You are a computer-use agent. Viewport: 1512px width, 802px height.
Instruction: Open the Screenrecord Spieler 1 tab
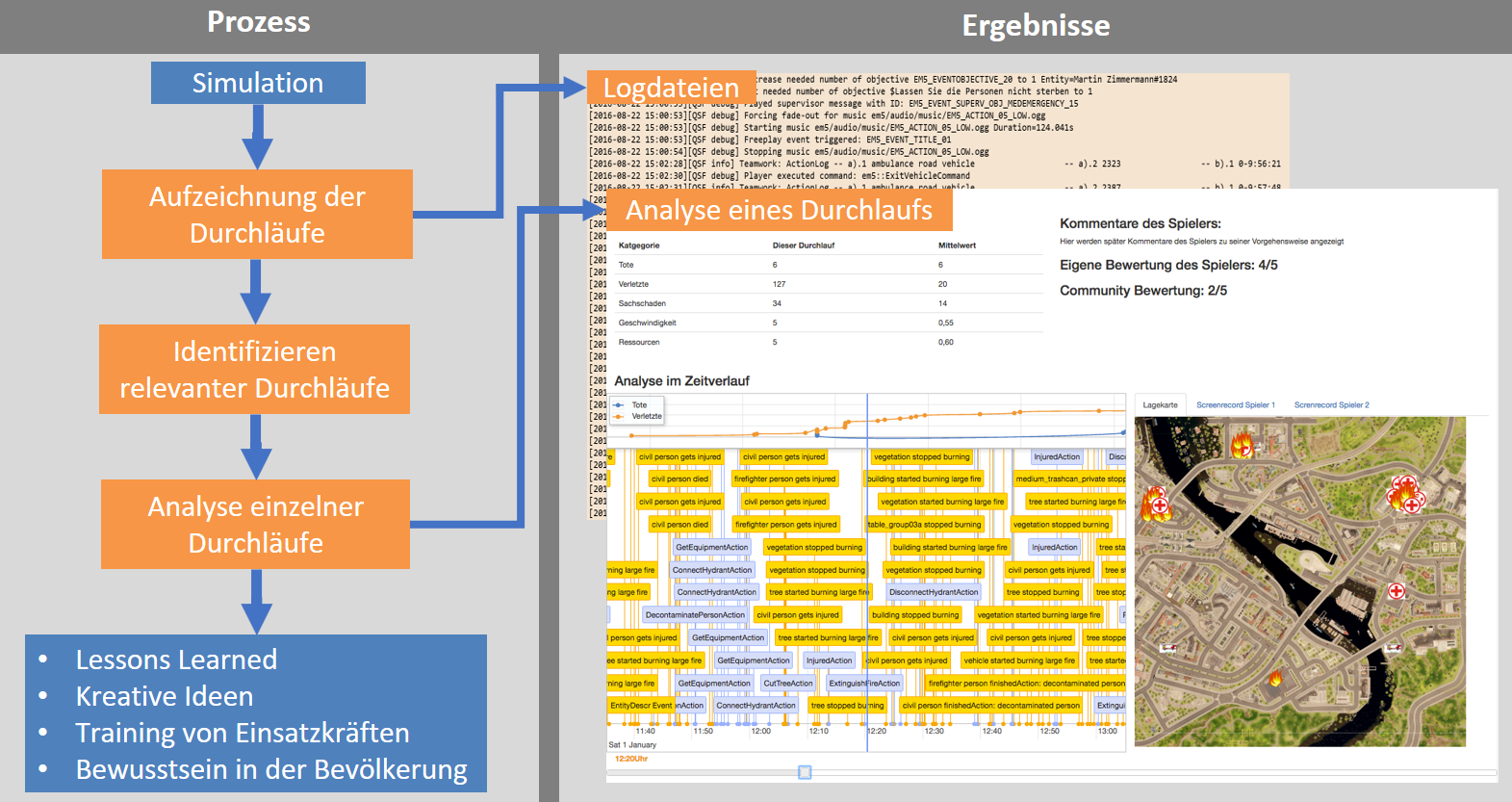tap(1235, 405)
